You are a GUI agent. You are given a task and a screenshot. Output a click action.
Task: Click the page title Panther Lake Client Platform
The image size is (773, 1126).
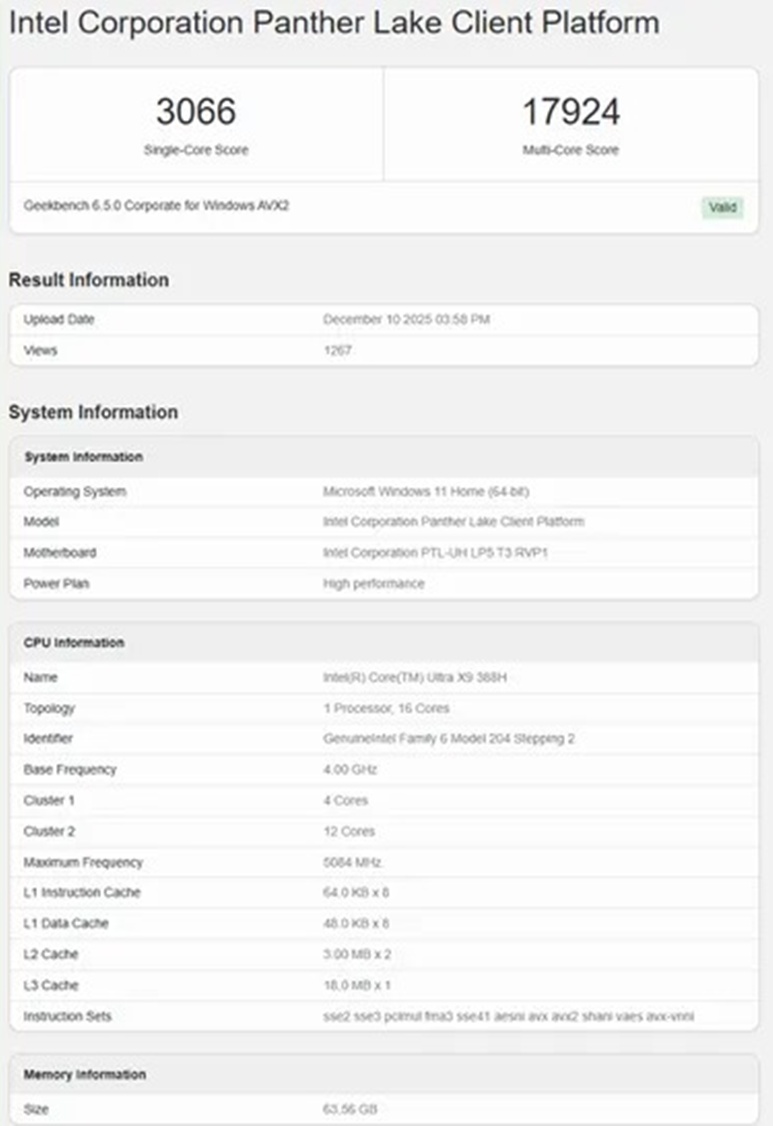point(333,23)
